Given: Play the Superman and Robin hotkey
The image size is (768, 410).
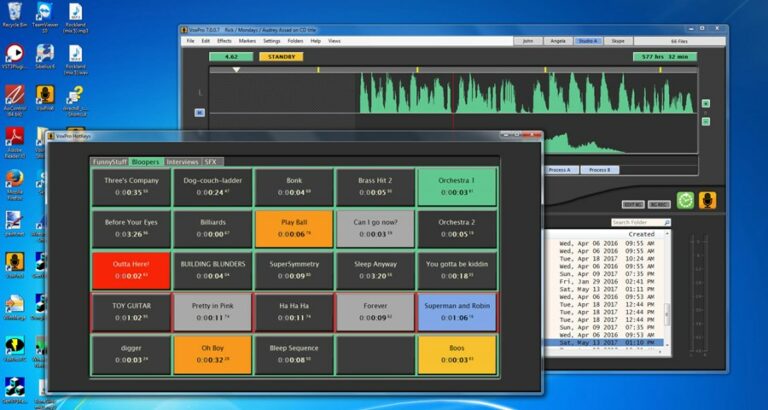Looking at the screenshot, I should point(456,312).
